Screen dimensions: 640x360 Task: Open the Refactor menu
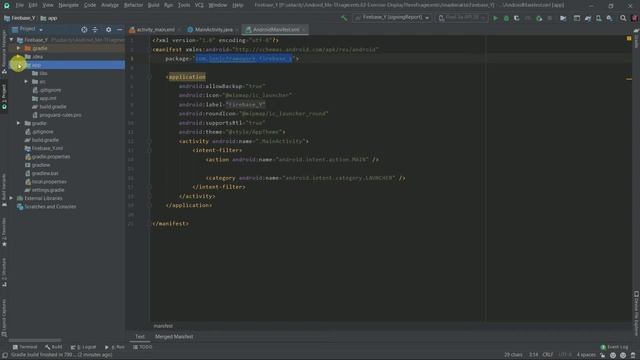(x=133, y=5)
